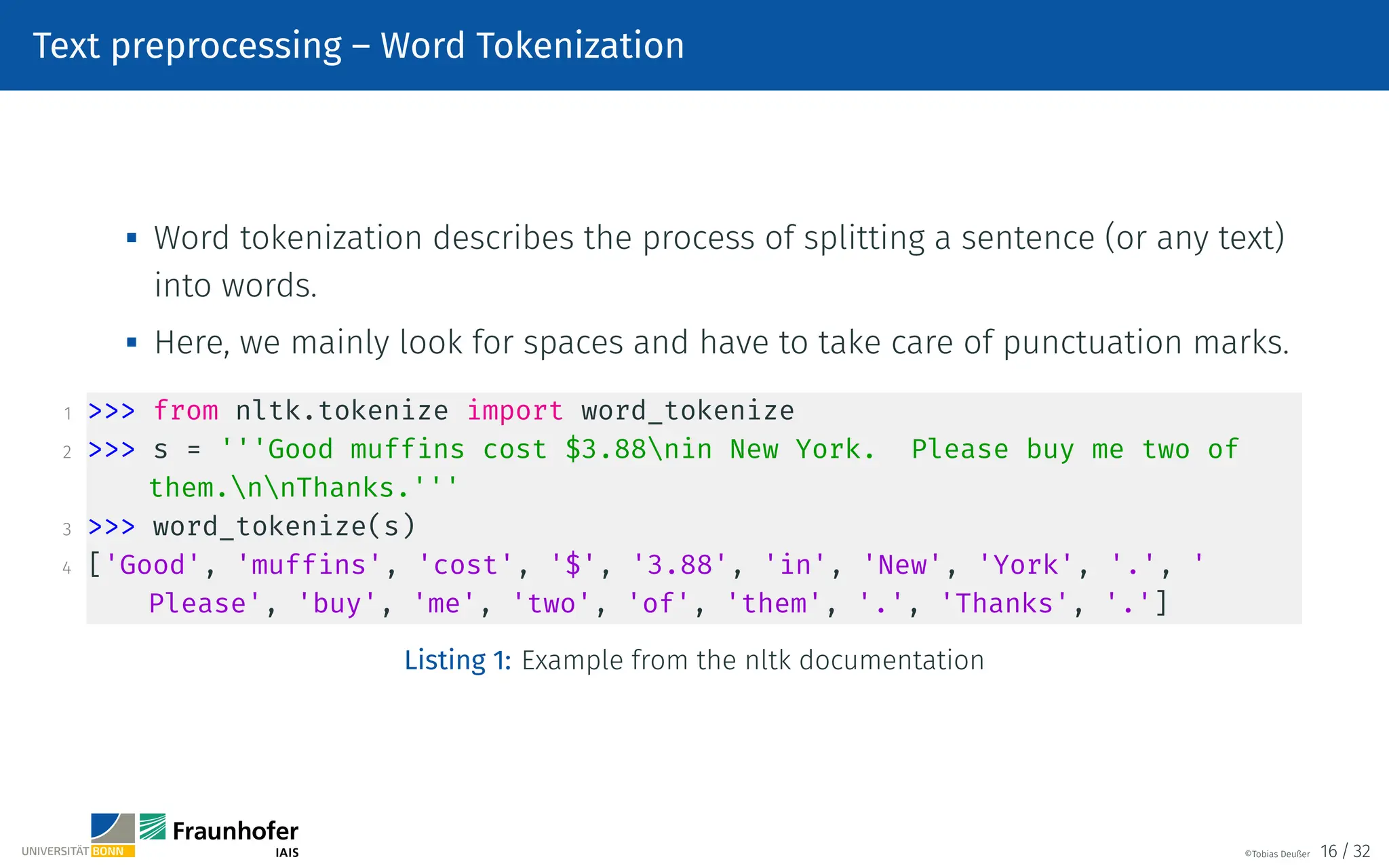Click the 16 / 32 page counter
The height and width of the screenshot is (868, 1389).
click(x=1345, y=852)
